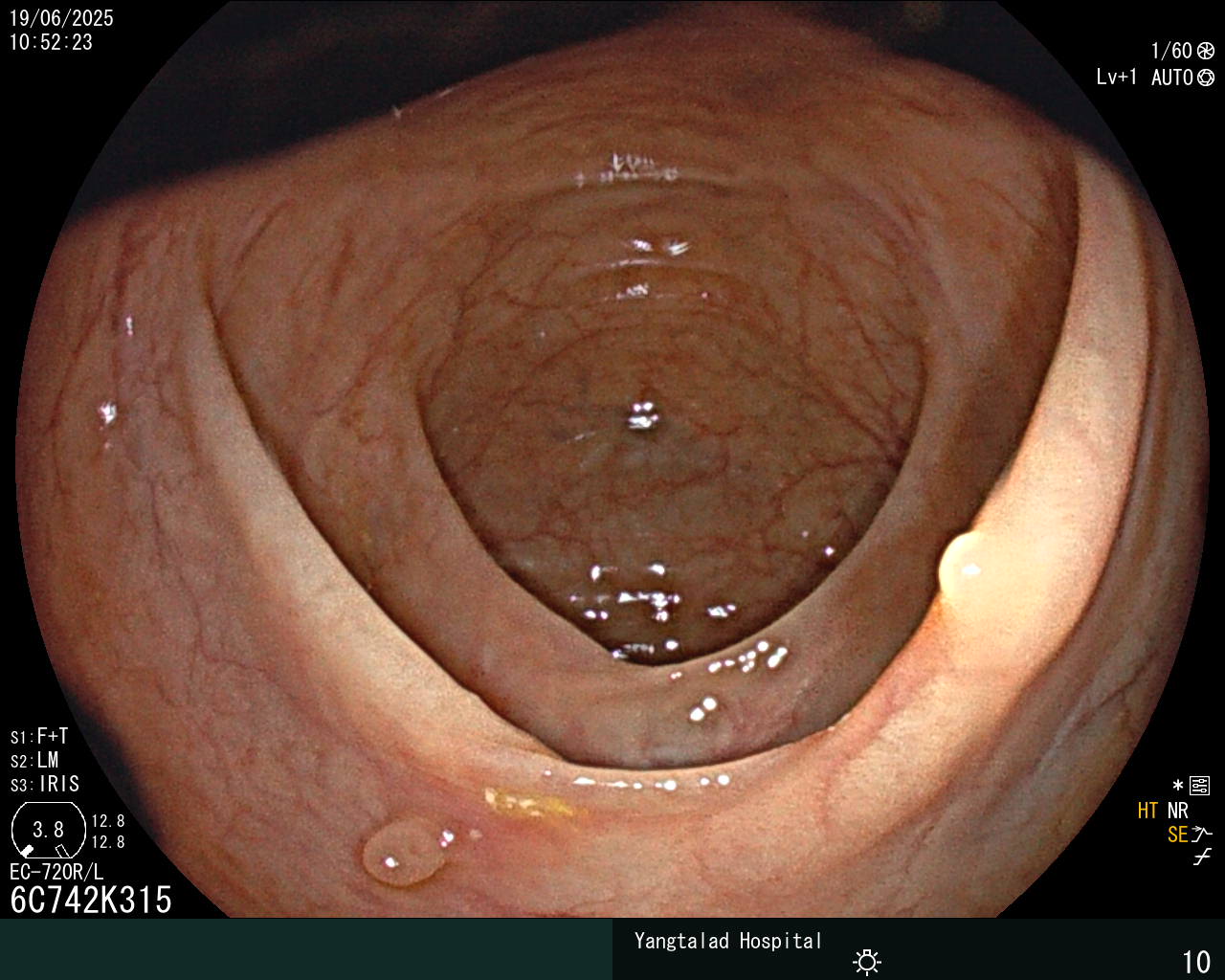Click the yellow SE indicator label

[1178, 835]
